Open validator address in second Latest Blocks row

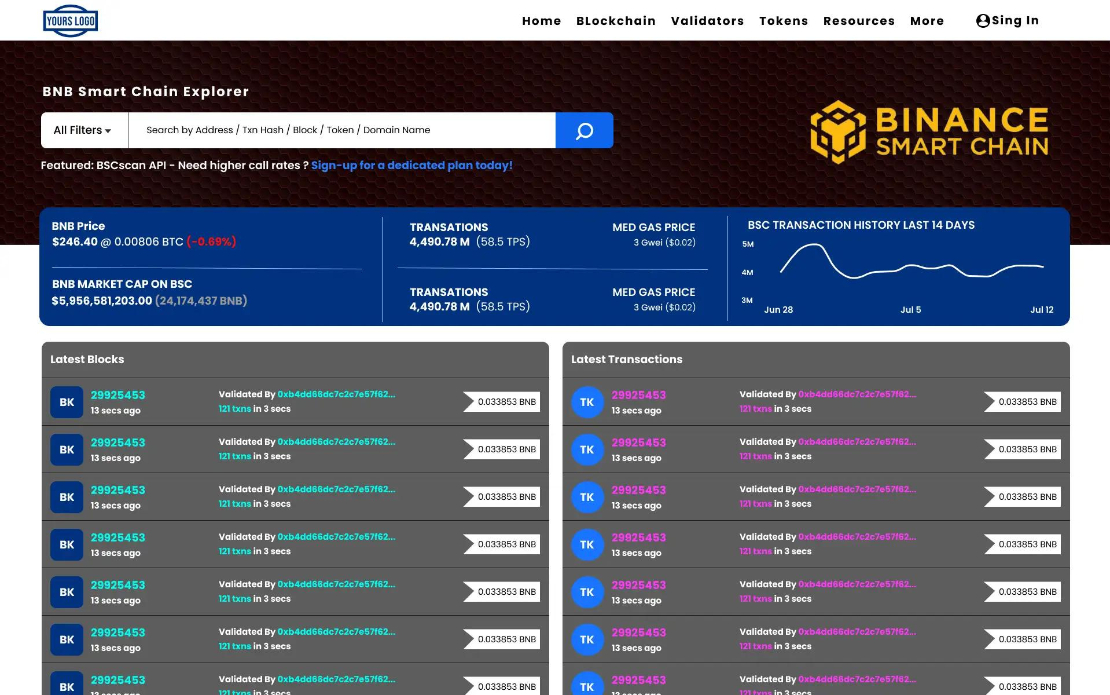pos(336,442)
